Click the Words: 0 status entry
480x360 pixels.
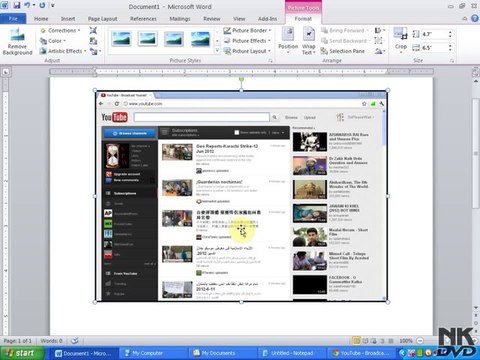click(51, 341)
